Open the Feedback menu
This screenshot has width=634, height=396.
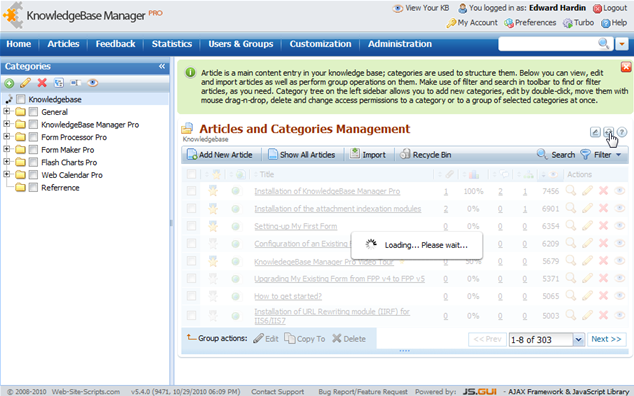[x=116, y=44]
